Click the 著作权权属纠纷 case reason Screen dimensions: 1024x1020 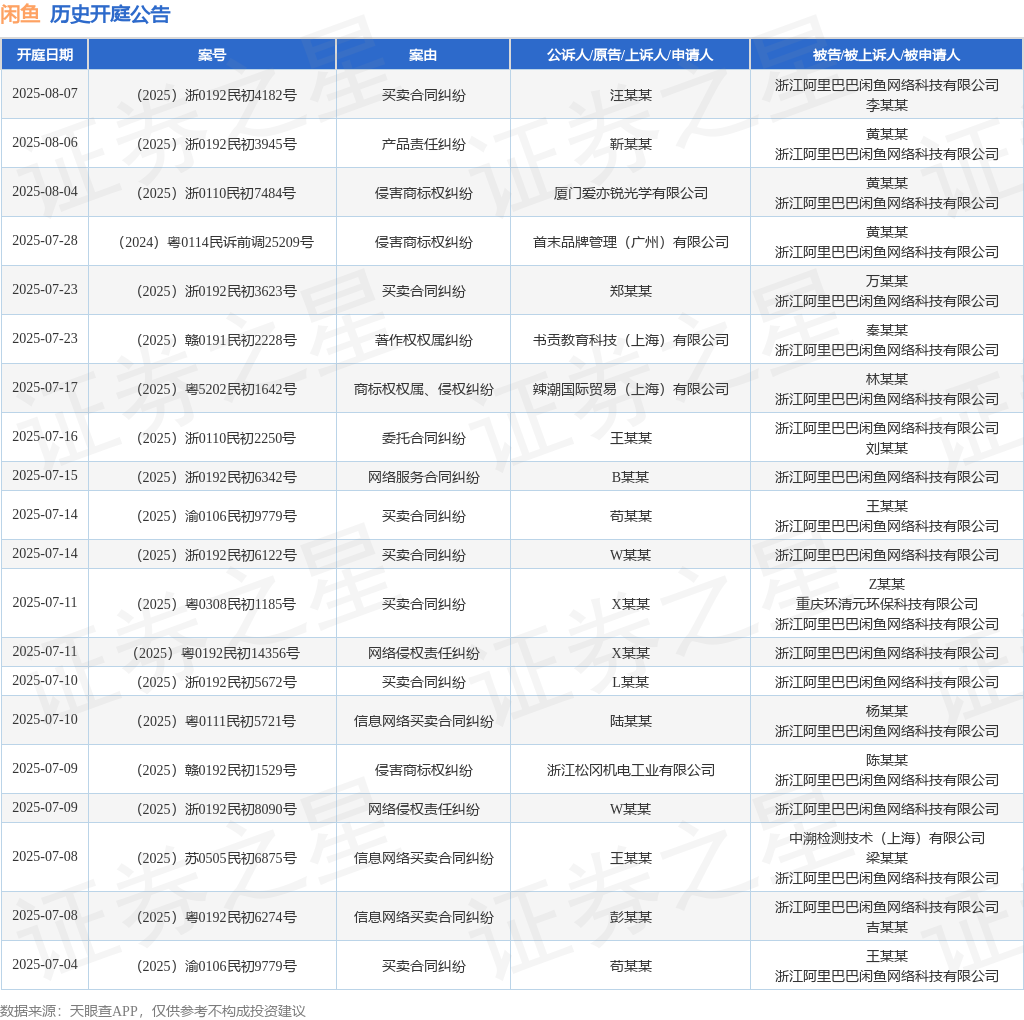point(423,340)
